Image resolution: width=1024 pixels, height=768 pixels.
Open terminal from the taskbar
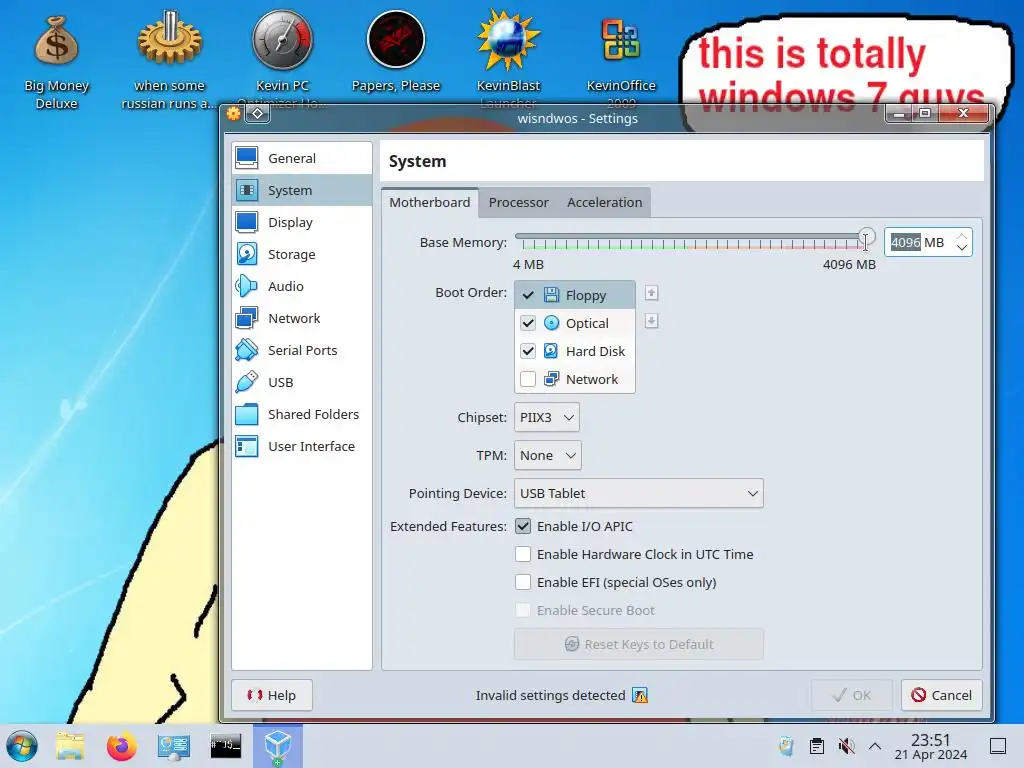pos(225,746)
